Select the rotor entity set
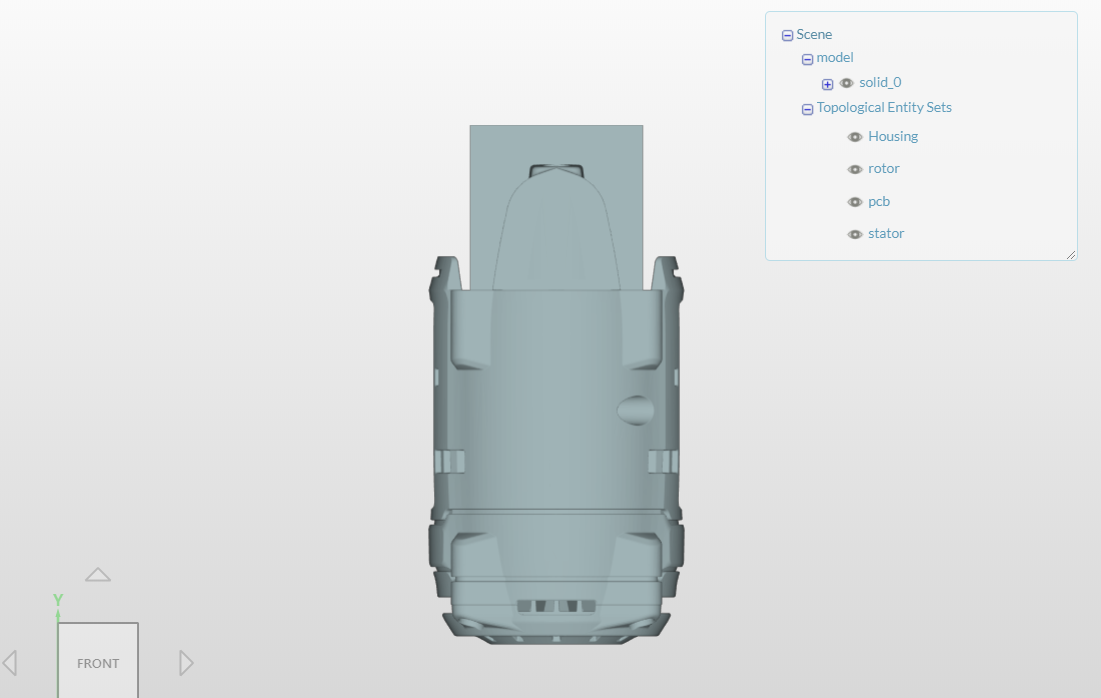Viewport: 1101px width, 698px height. (883, 169)
